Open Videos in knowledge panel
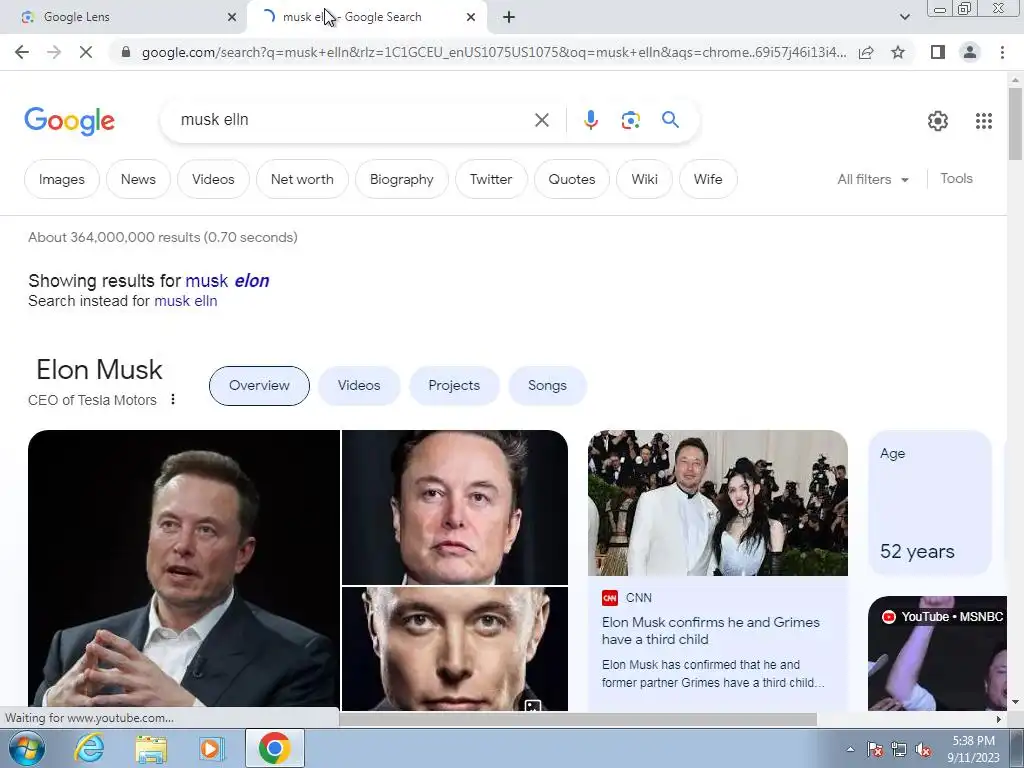1024x768 pixels. coord(359,385)
